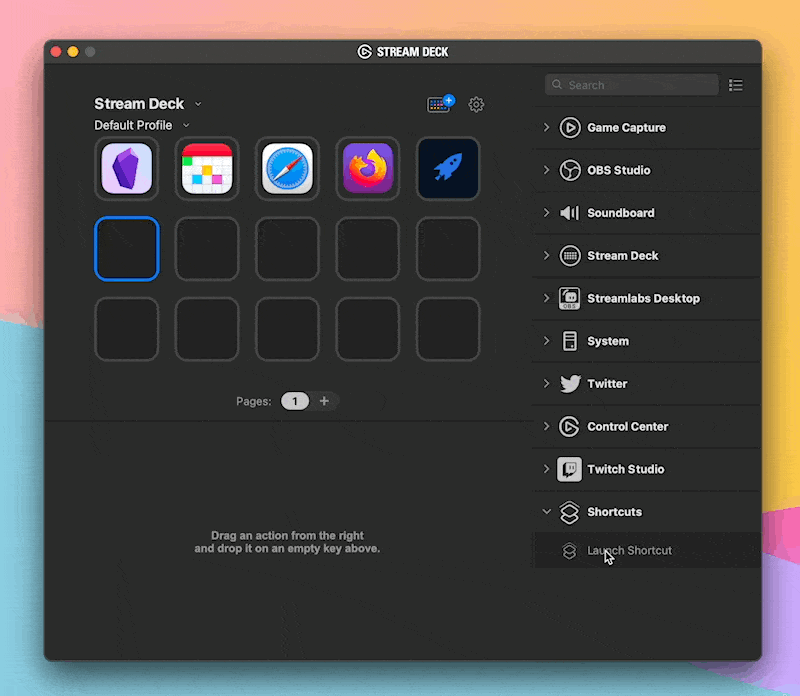The height and width of the screenshot is (696, 800).
Task: Click the Game Capture label
Action: [627, 128]
